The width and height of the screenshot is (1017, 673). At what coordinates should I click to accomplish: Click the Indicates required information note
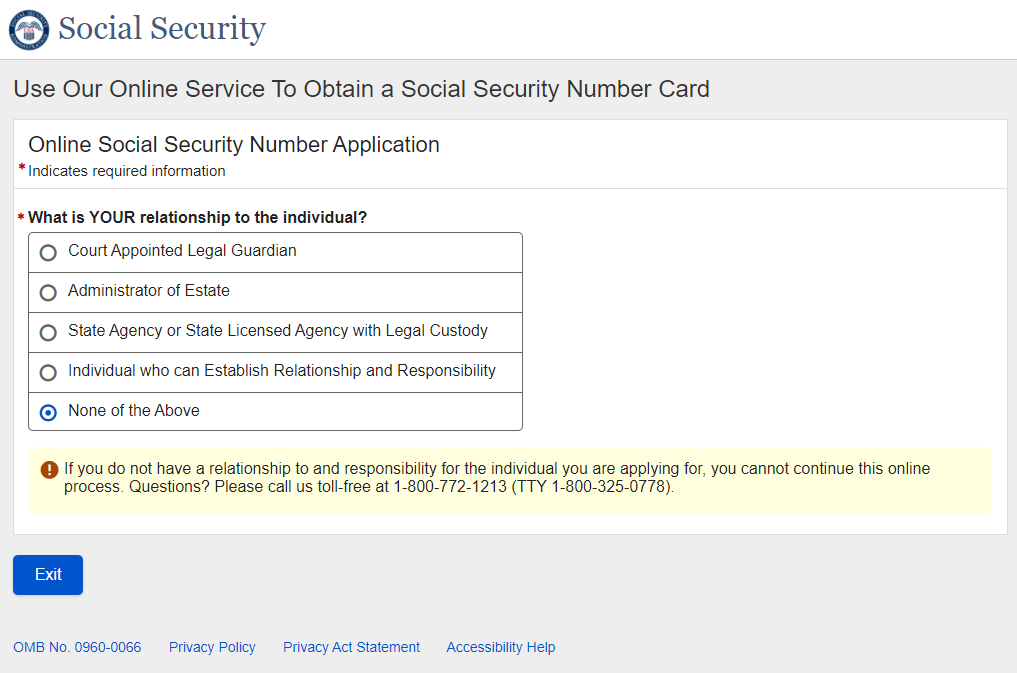[127, 171]
